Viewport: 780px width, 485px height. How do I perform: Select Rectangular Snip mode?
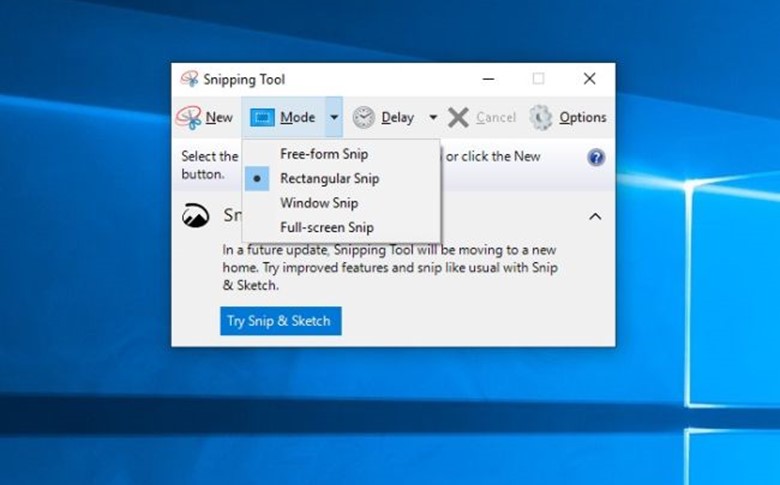[341, 179]
